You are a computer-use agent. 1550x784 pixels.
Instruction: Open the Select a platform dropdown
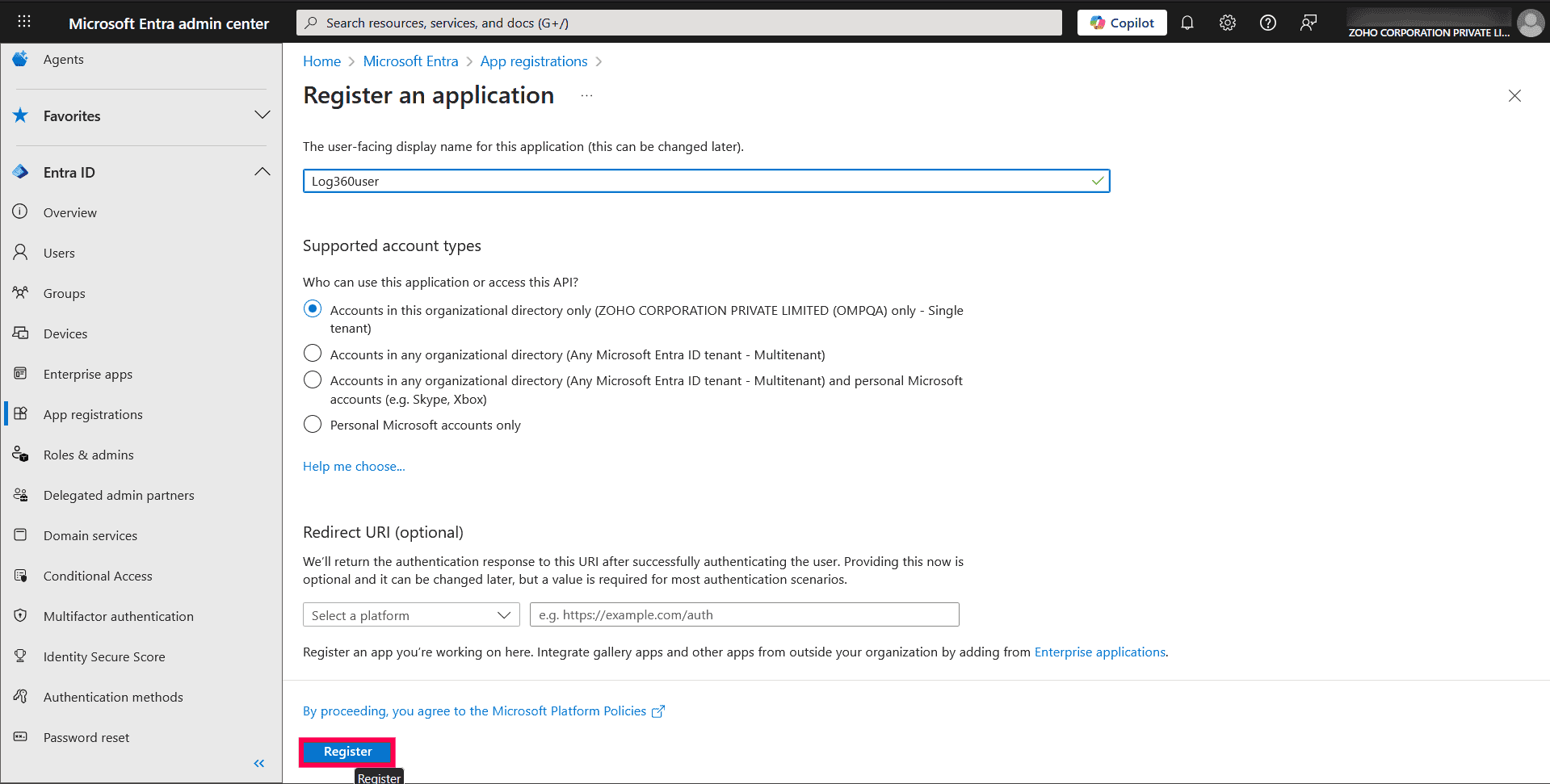[x=410, y=614]
